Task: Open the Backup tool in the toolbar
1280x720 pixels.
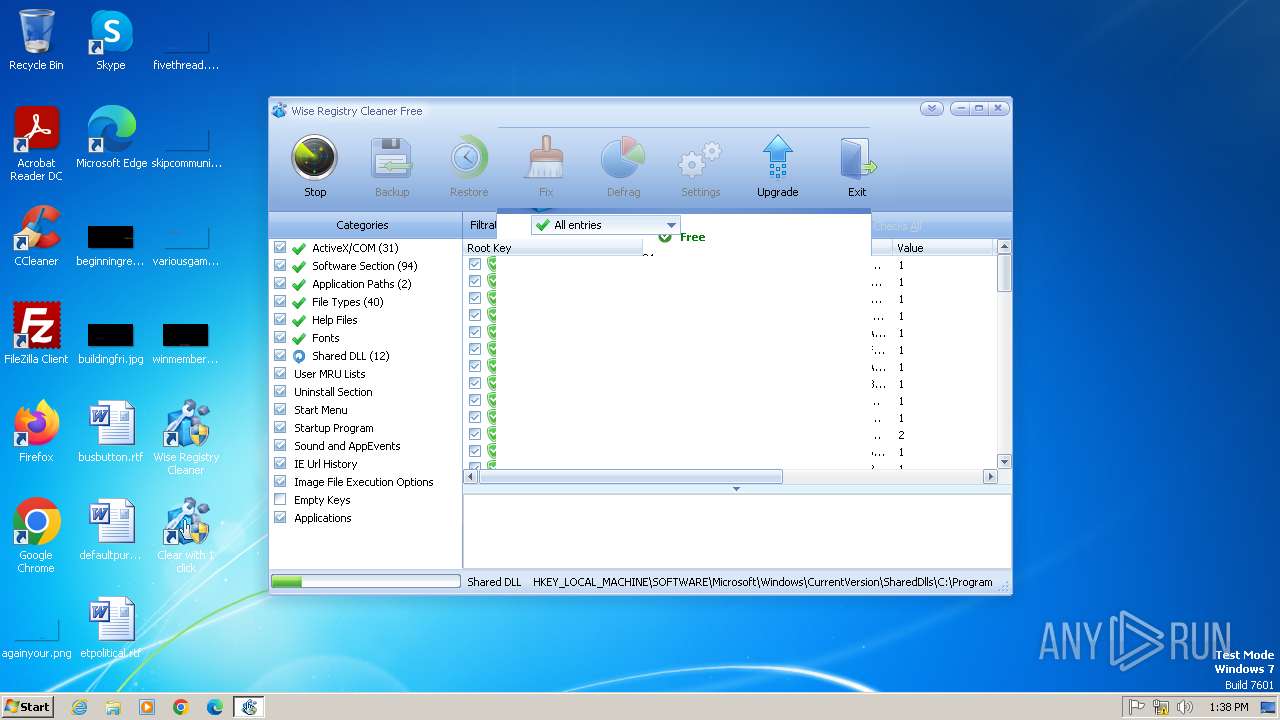Action: click(x=392, y=167)
